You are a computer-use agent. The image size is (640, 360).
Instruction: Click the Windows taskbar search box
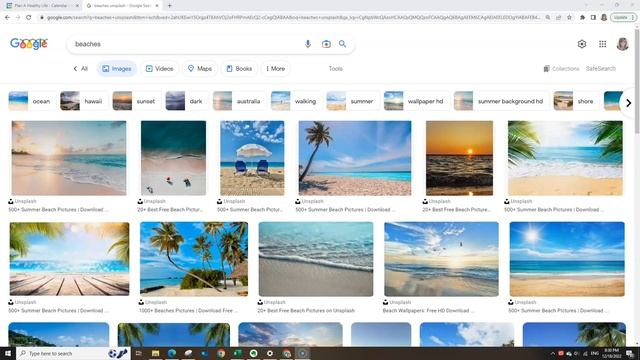click(x=74, y=353)
